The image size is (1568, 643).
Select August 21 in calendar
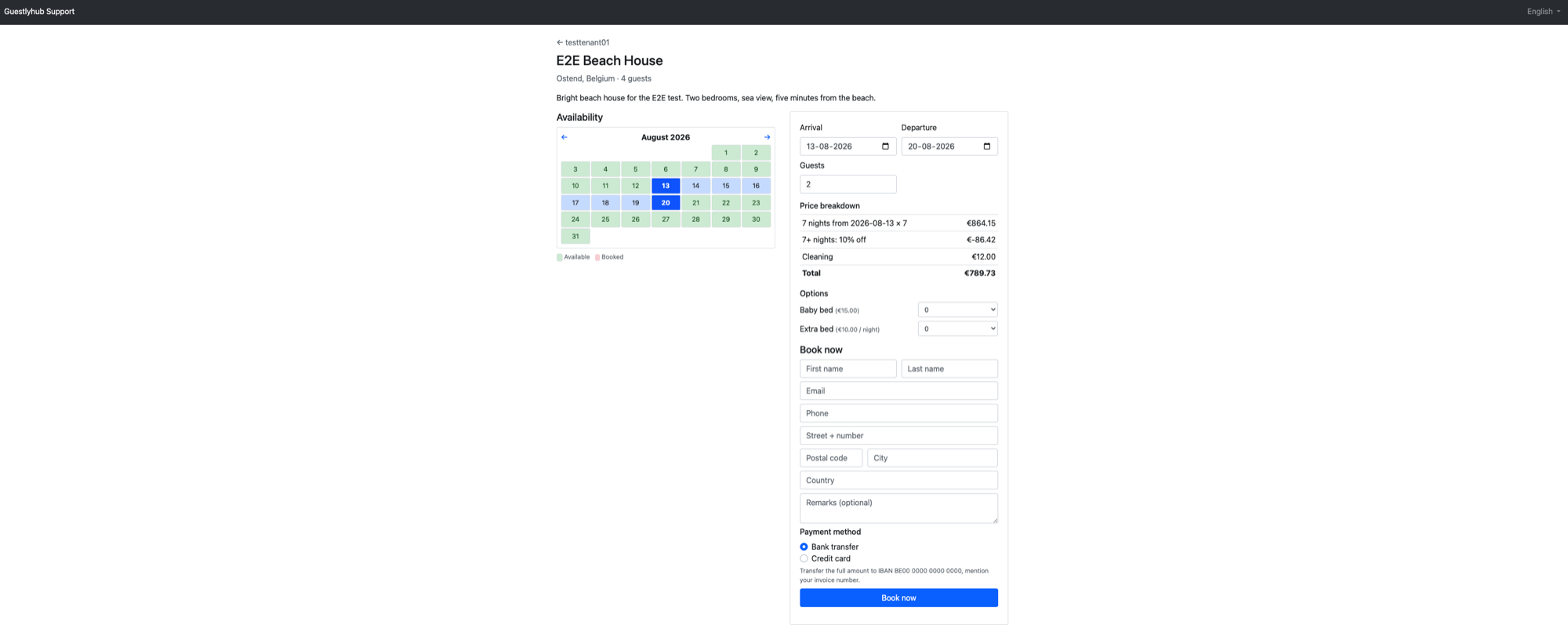coord(695,202)
